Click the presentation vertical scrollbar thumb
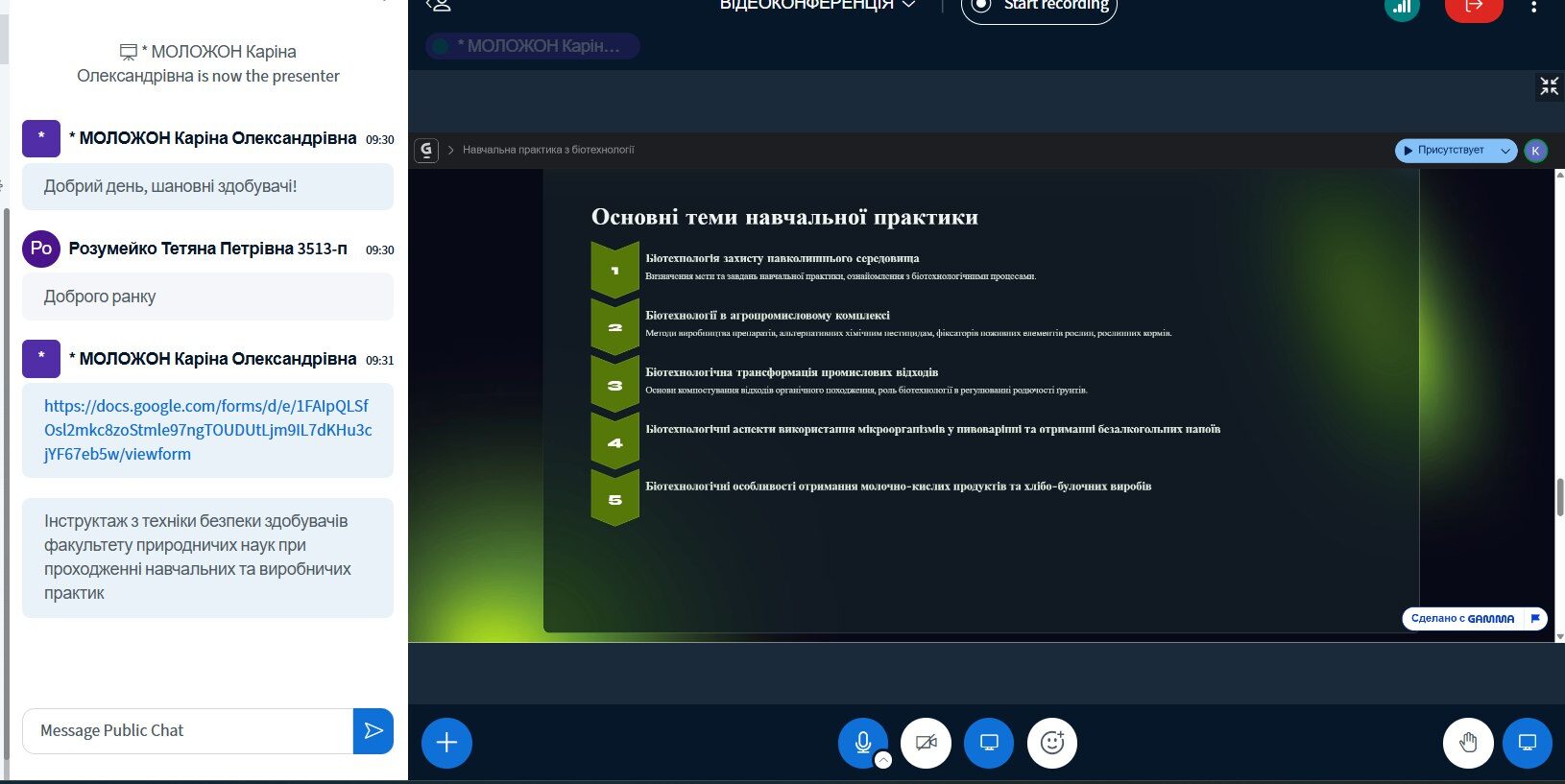The image size is (1565, 784). click(x=1559, y=496)
